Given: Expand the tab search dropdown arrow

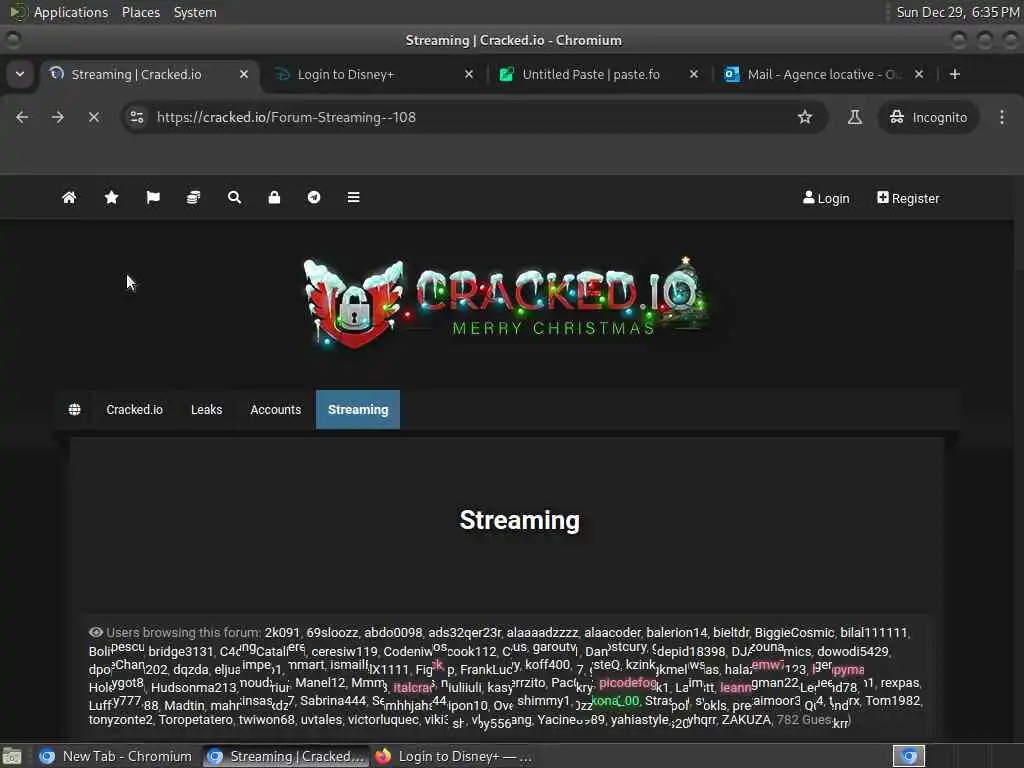Looking at the screenshot, I should [20, 74].
